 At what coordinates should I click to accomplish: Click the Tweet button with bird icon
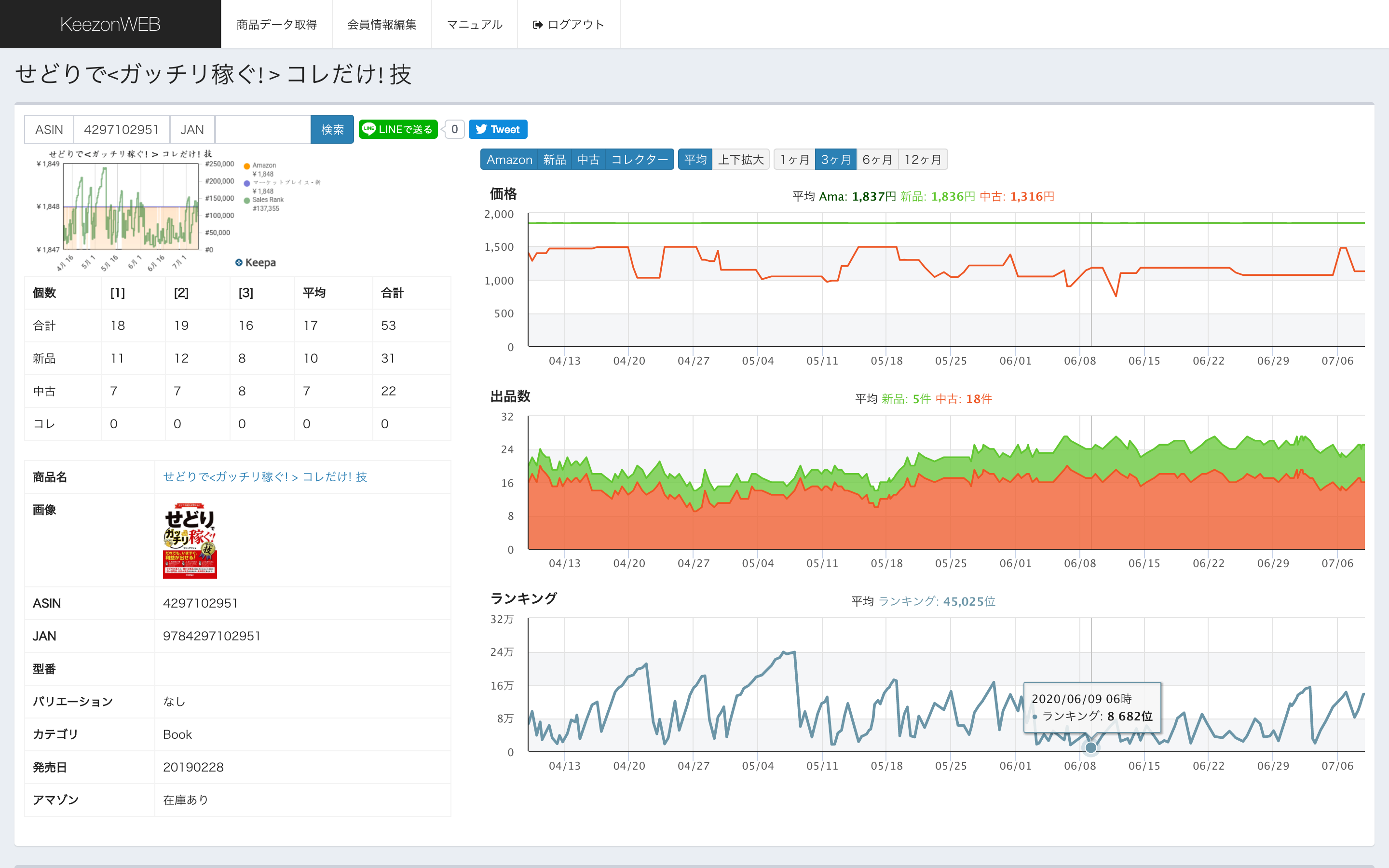click(x=498, y=129)
